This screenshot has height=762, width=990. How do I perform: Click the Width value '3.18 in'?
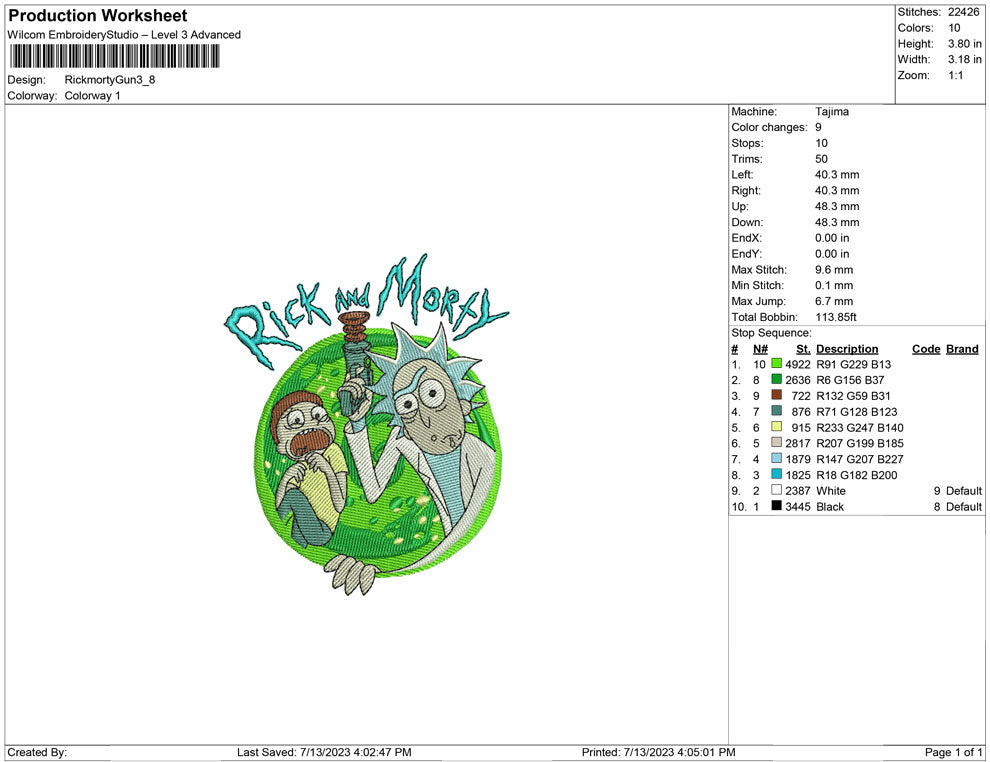(965, 59)
